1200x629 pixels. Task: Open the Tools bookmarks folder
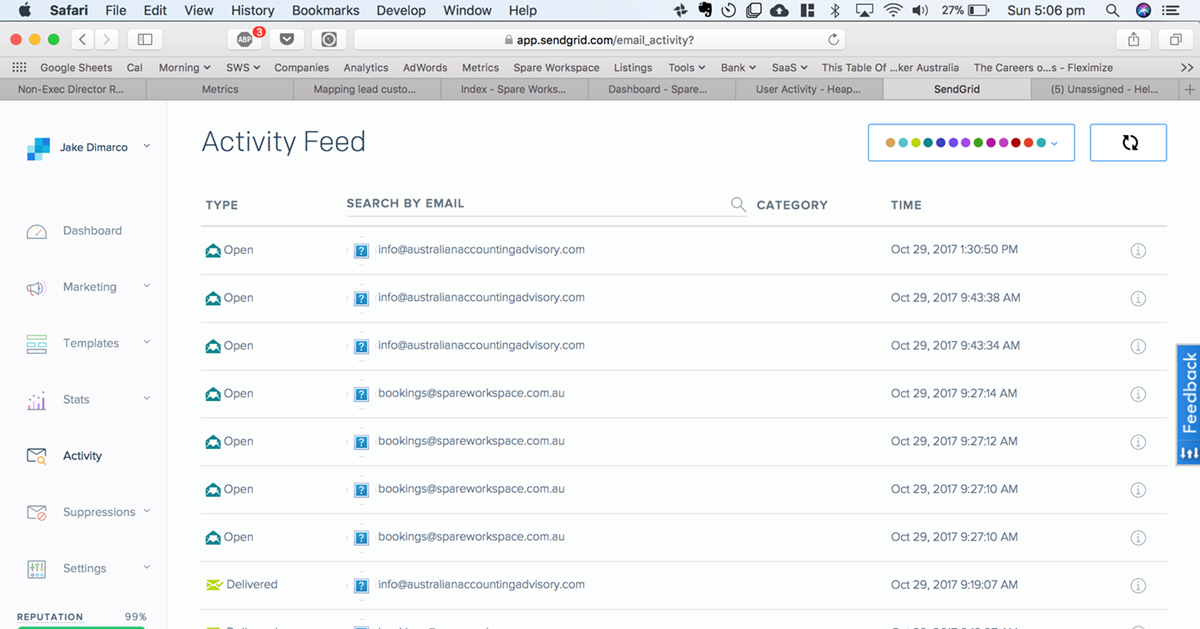point(687,68)
